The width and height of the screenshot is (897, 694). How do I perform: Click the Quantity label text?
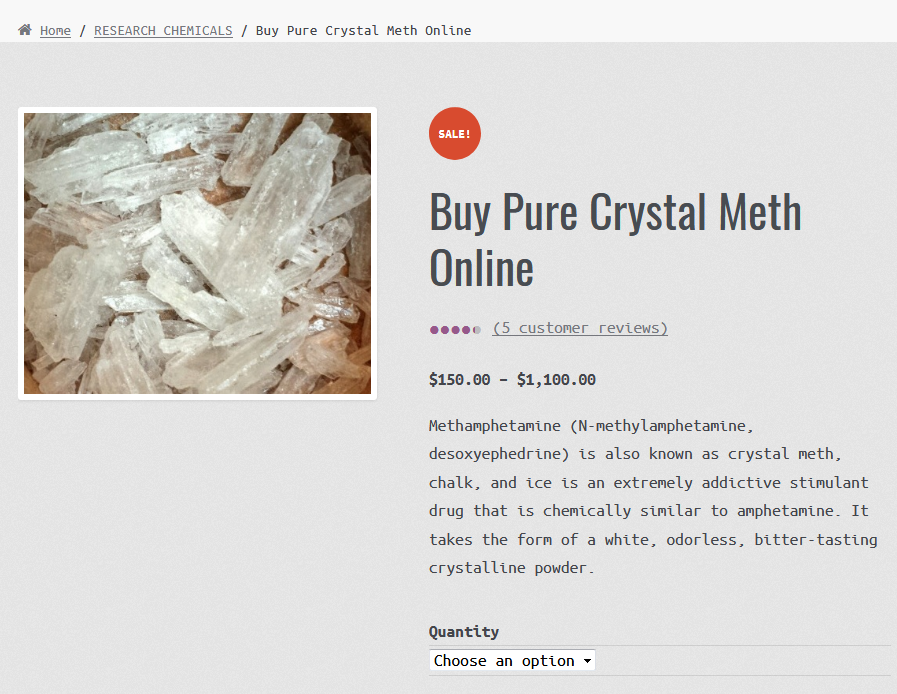pyautogui.click(x=464, y=632)
